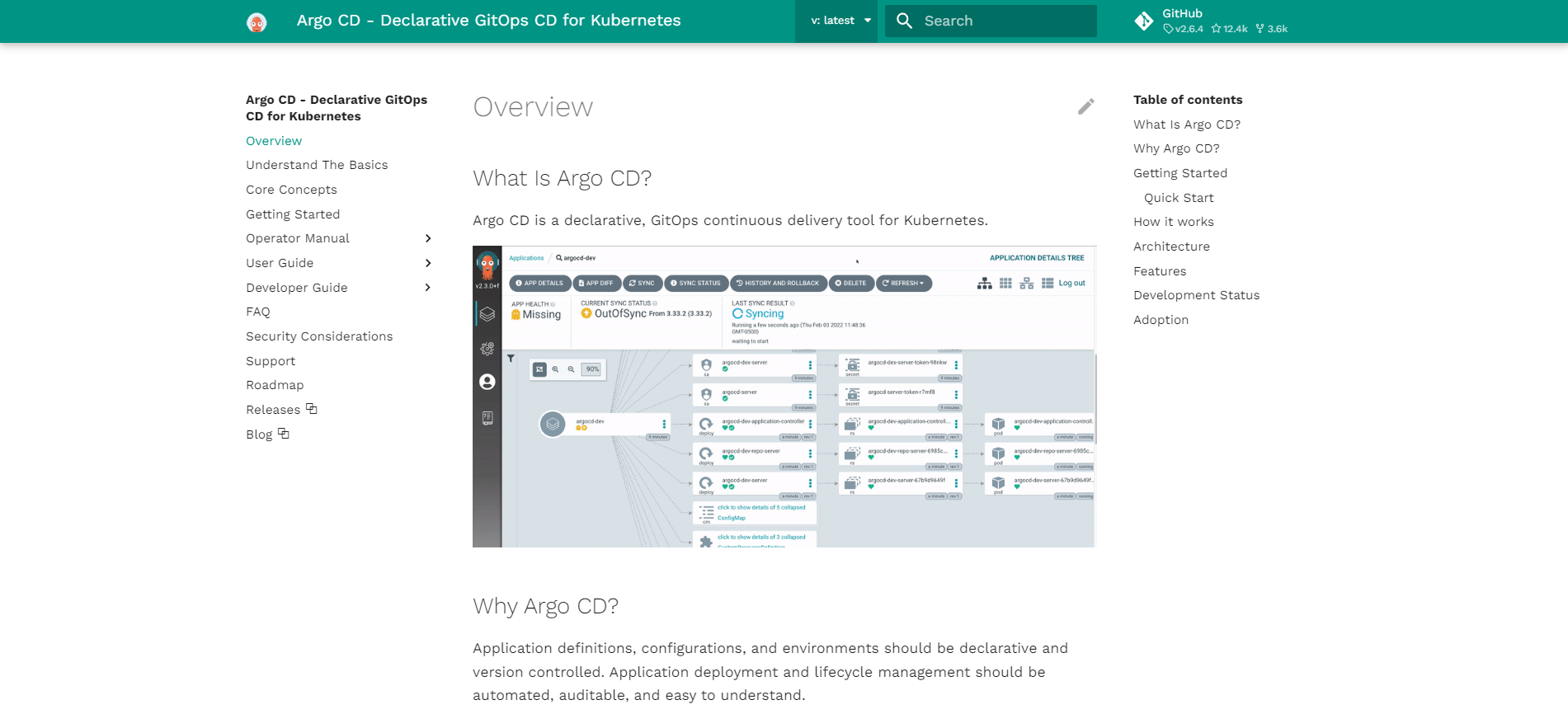
Task: Open the Support page
Action: 271,361
